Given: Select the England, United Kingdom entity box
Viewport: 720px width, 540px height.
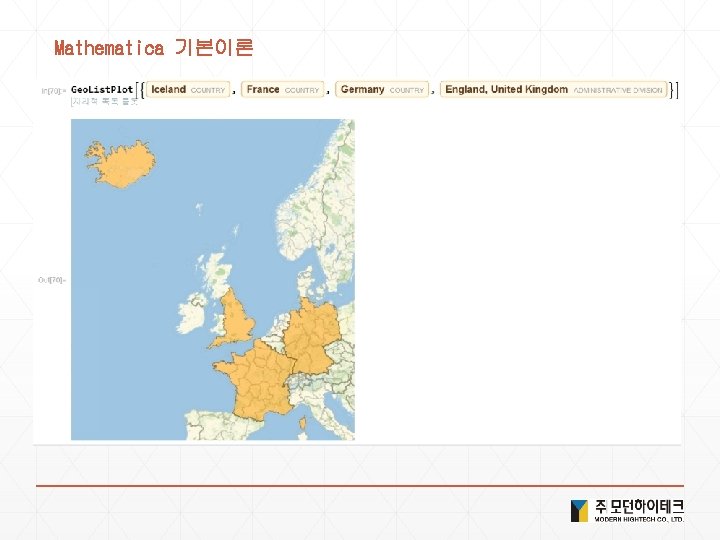Looking at the screenshot, I should click(553, 90).
